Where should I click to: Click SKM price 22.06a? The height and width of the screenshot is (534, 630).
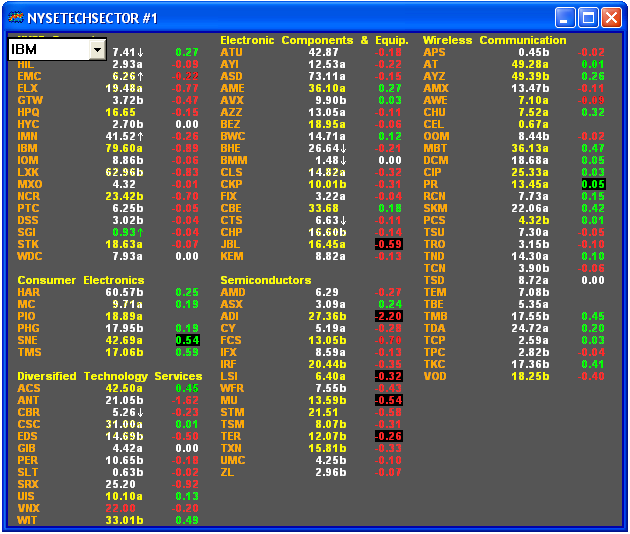[x=530, y=209]
